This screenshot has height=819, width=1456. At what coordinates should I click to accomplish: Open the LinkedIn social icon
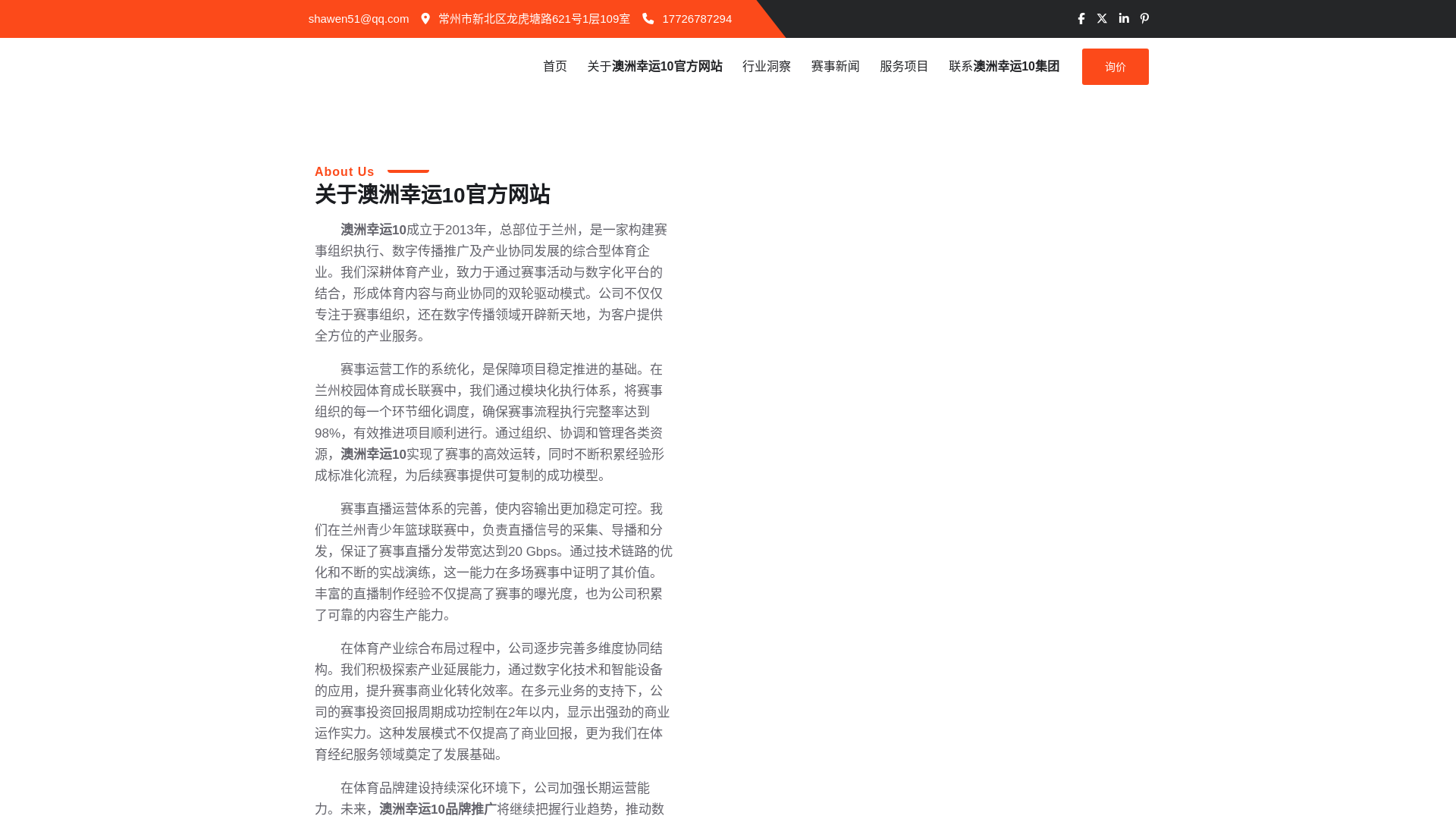tap(1124, 19)
